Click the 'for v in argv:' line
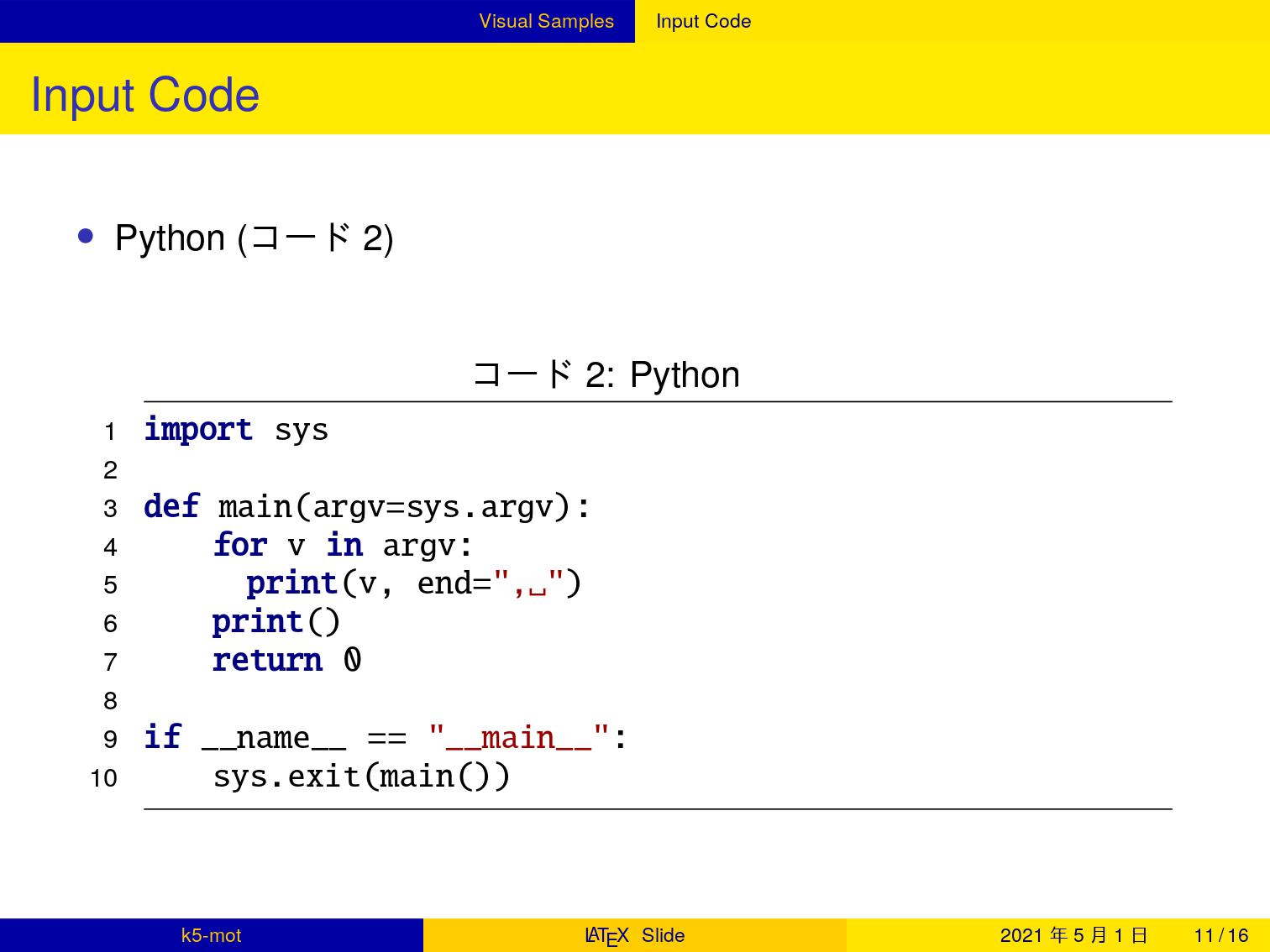1270x952 pixels. (x=343, y=546)
